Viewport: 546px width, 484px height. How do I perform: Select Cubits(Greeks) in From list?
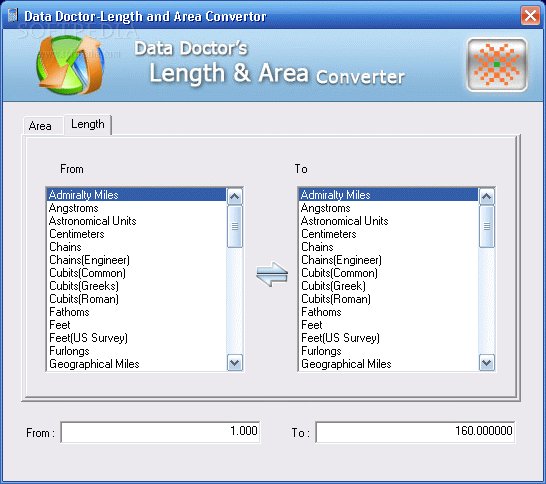point(136,286)
